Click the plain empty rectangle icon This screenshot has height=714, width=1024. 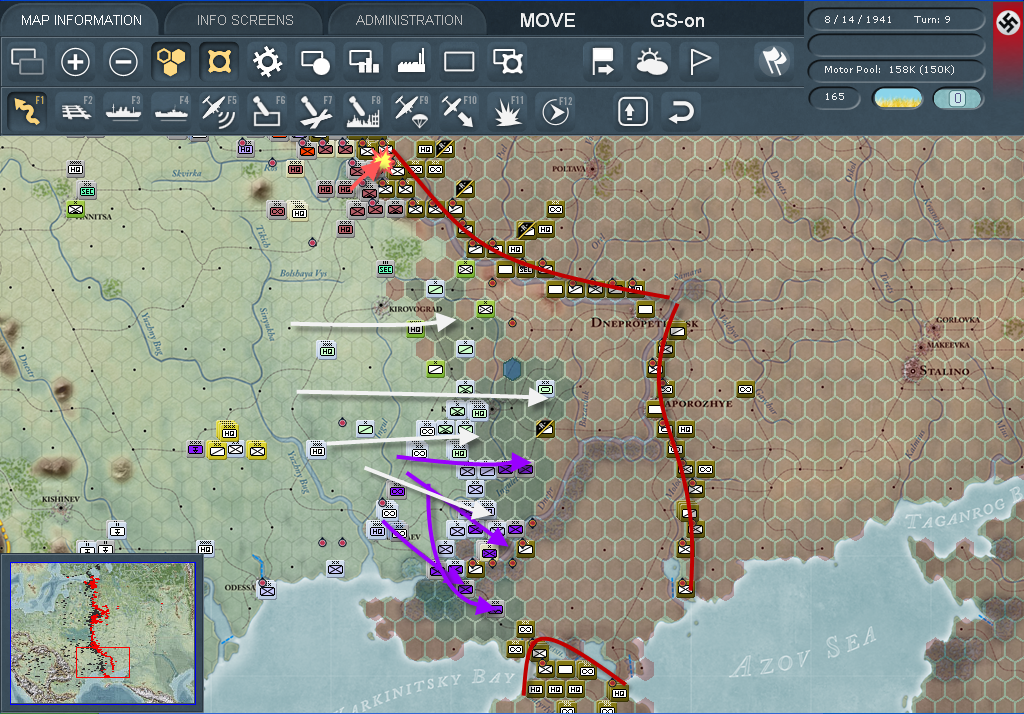coord(459,62)
